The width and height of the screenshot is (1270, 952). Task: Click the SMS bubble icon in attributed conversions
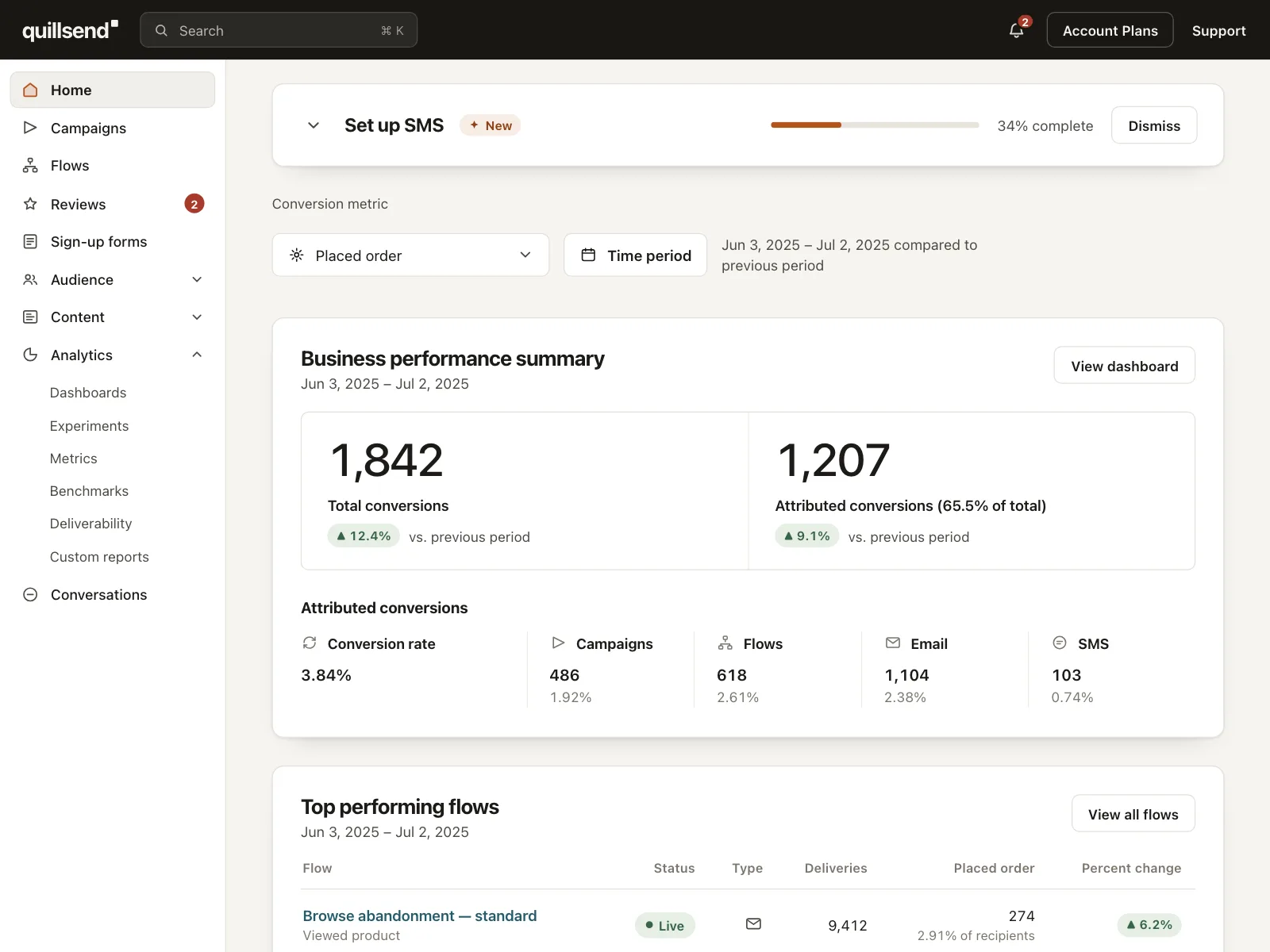tap(1060, 643)
